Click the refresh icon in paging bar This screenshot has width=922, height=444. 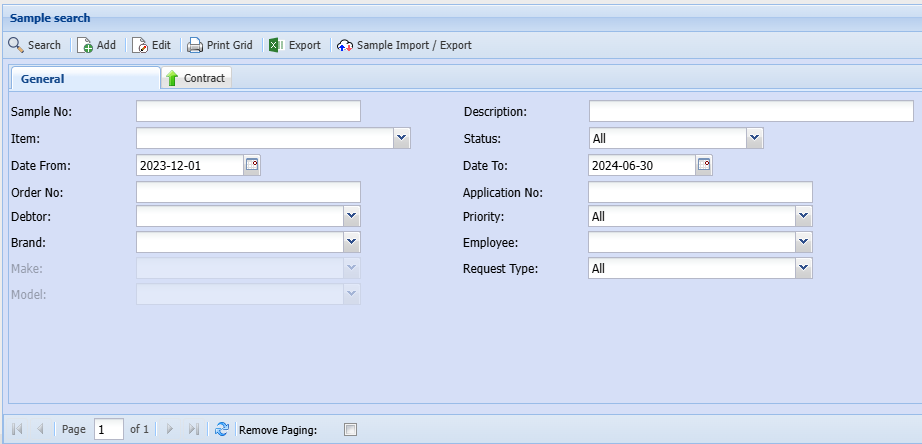pos(222,429)
